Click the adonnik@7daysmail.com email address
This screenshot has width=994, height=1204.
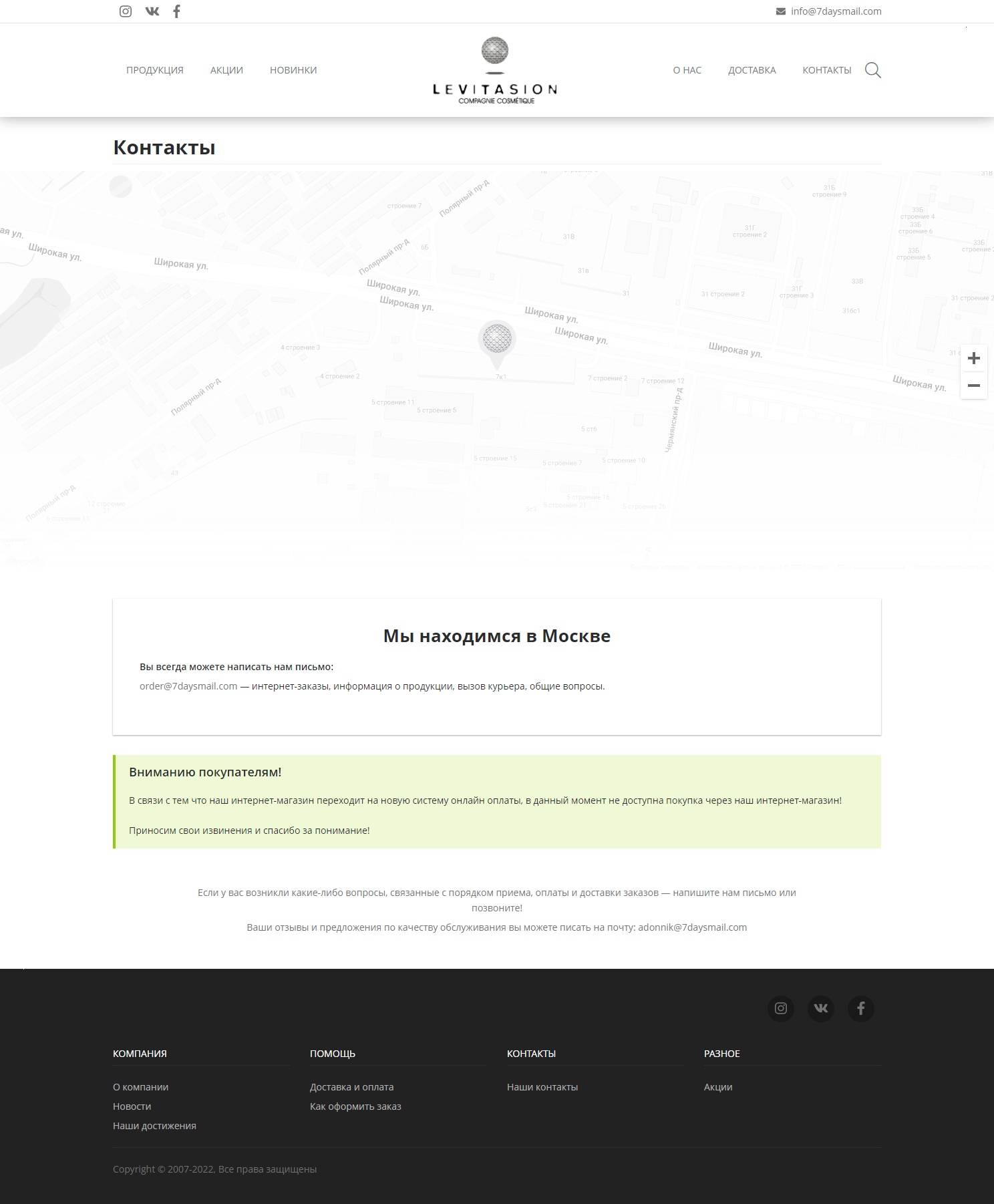coord(693,927)
